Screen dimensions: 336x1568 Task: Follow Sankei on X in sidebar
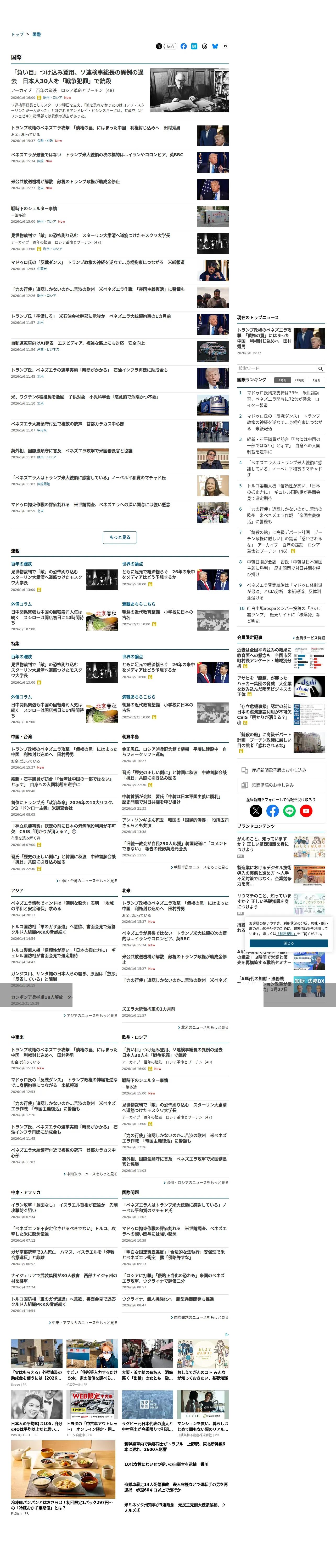[256, 811]
